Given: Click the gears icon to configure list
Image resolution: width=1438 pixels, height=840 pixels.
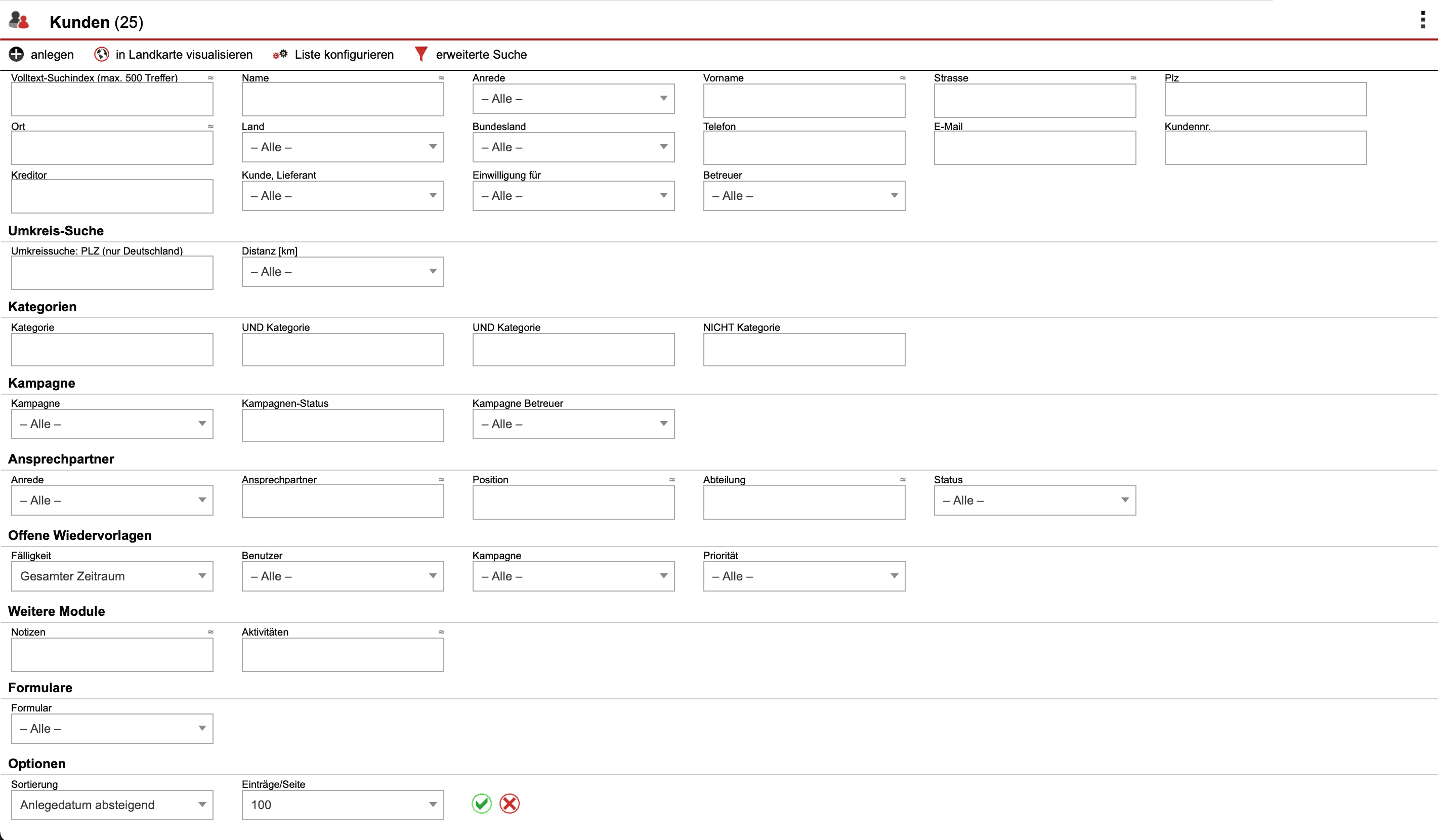Looking at the screenshot, I should tap(280, 54).
